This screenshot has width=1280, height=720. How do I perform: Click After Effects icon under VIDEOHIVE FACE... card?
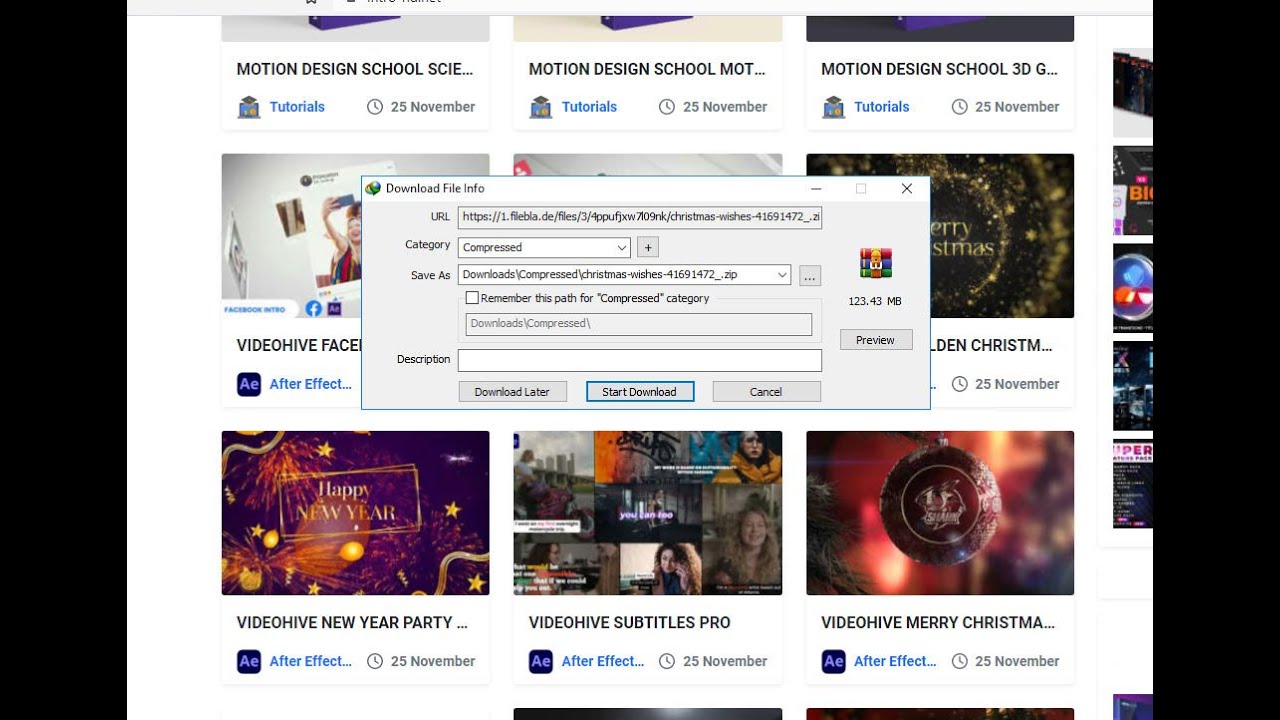(x=249, y=384)
